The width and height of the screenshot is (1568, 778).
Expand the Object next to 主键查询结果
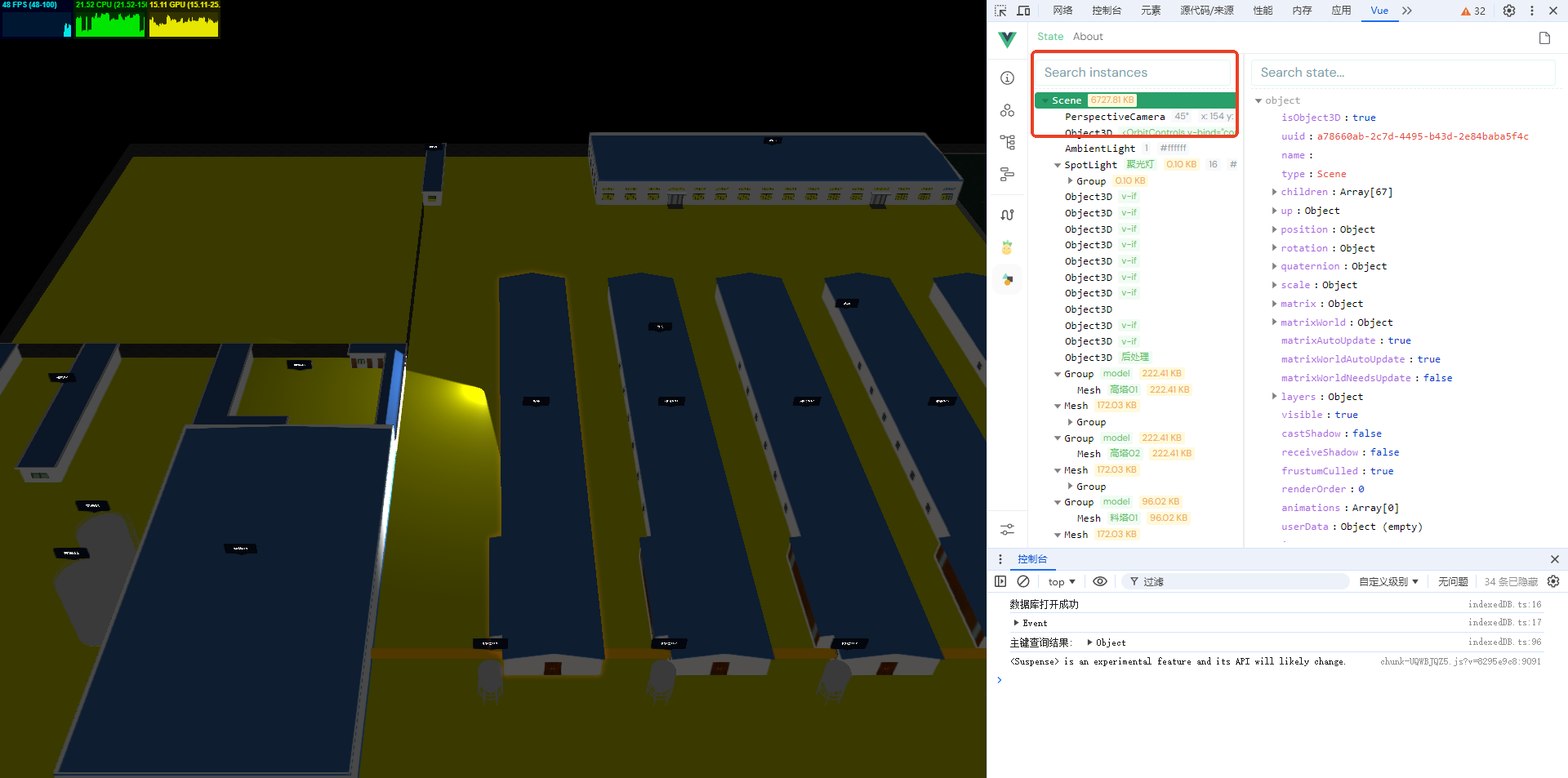1090,642
